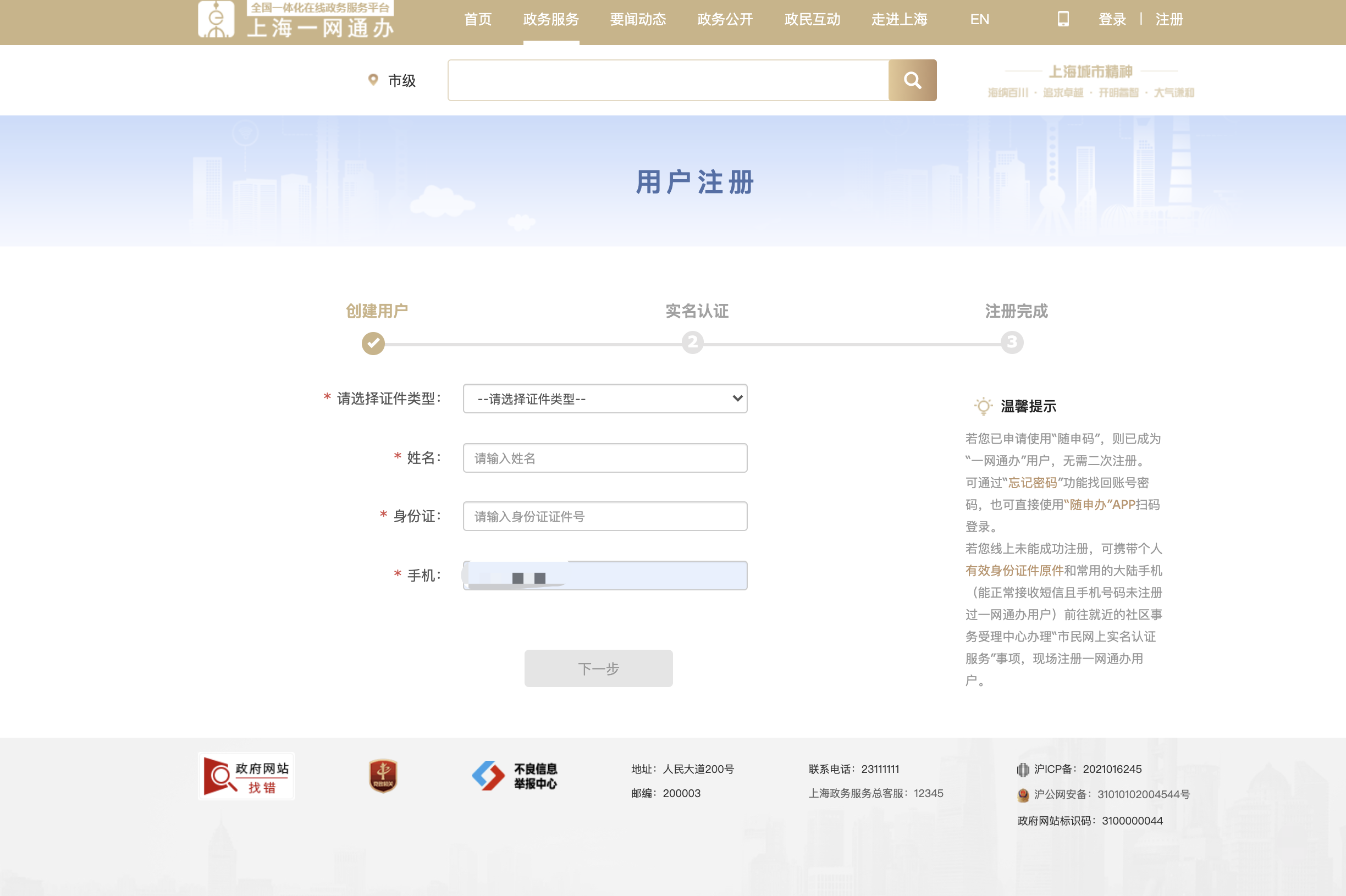Open the 政务公开 nav item
Viewport: 1346px width, 896px height.
pyautogui.click(x=725, y=19)
